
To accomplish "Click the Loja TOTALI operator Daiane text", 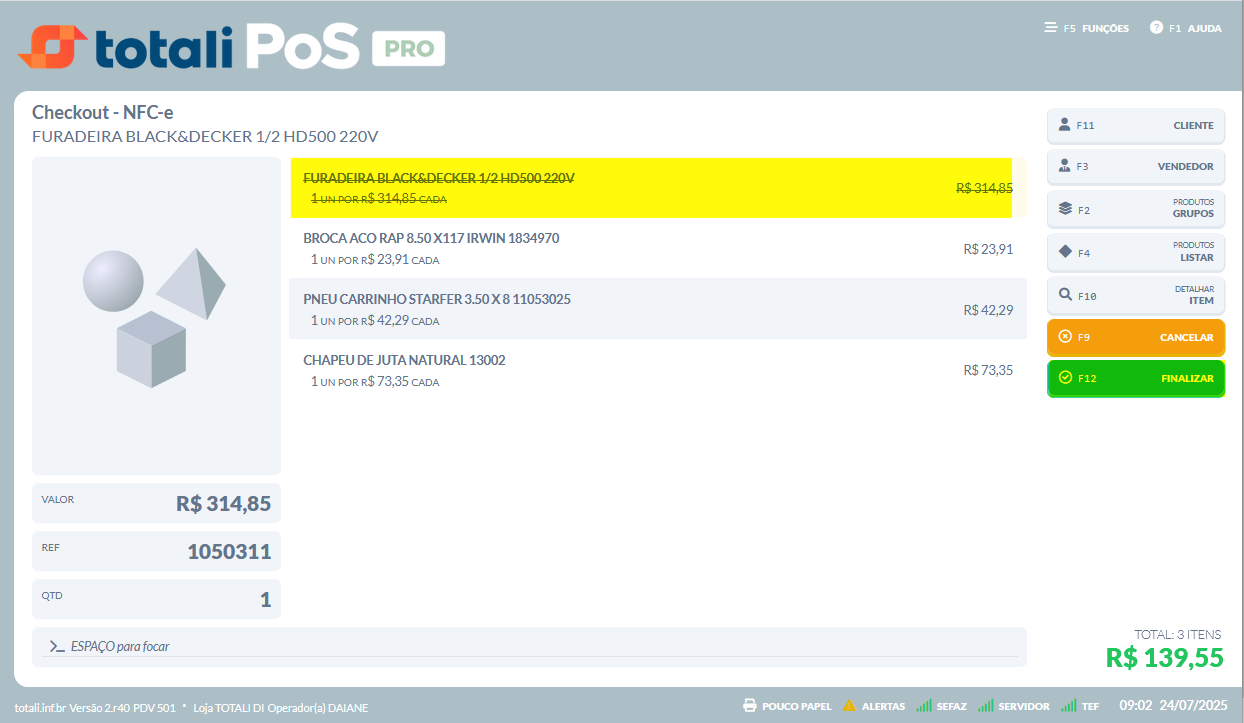I will pyautogui.click(x=281, y=708).
